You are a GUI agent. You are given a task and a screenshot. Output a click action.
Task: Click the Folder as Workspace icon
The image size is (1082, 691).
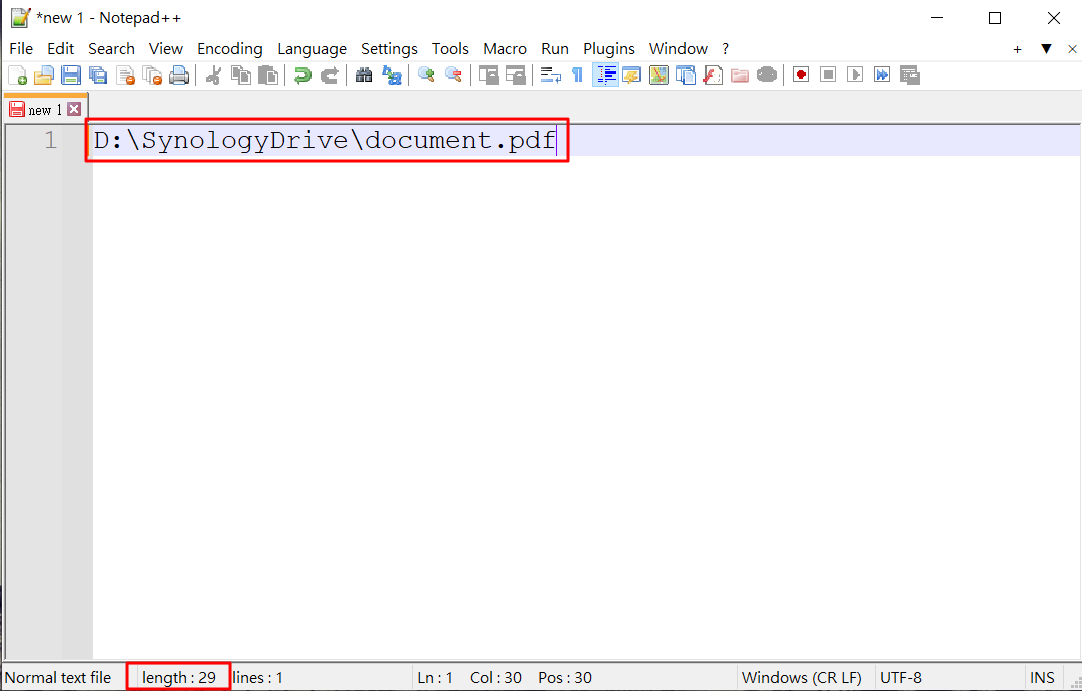pyautogui.click(x=740, y=75)
